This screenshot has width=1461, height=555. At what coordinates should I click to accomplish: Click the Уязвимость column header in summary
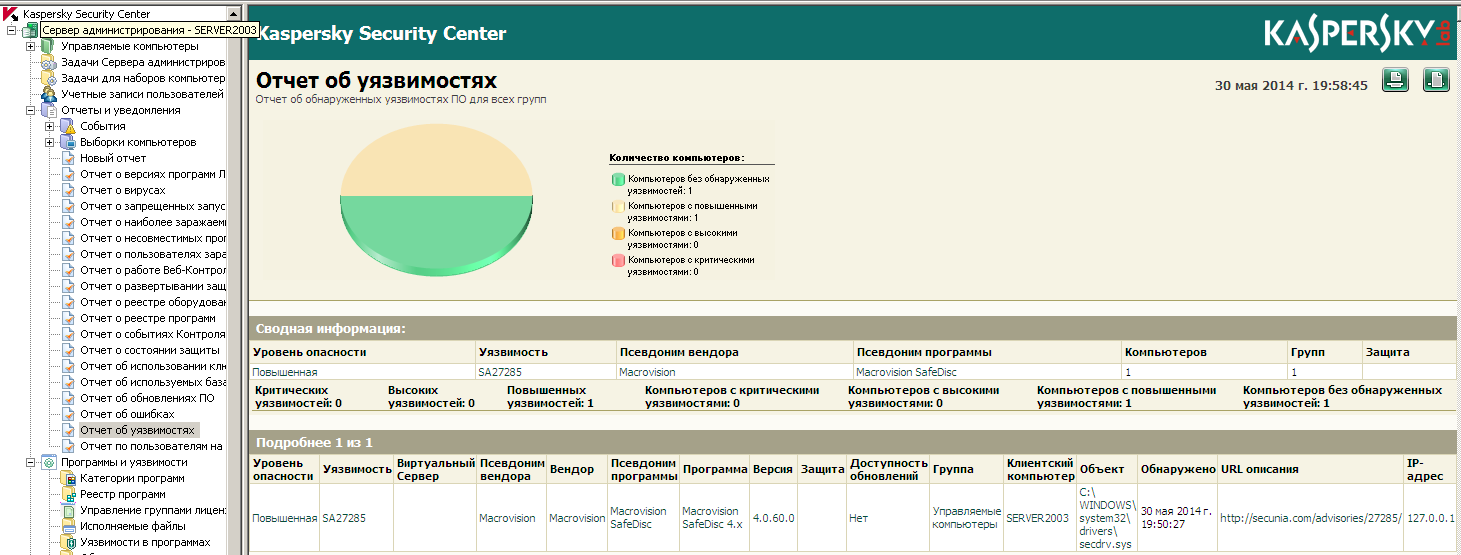(513, 352)
